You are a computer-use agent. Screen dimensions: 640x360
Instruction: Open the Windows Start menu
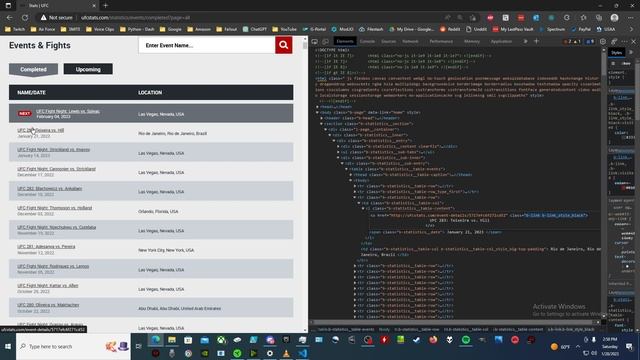(8, 347)
